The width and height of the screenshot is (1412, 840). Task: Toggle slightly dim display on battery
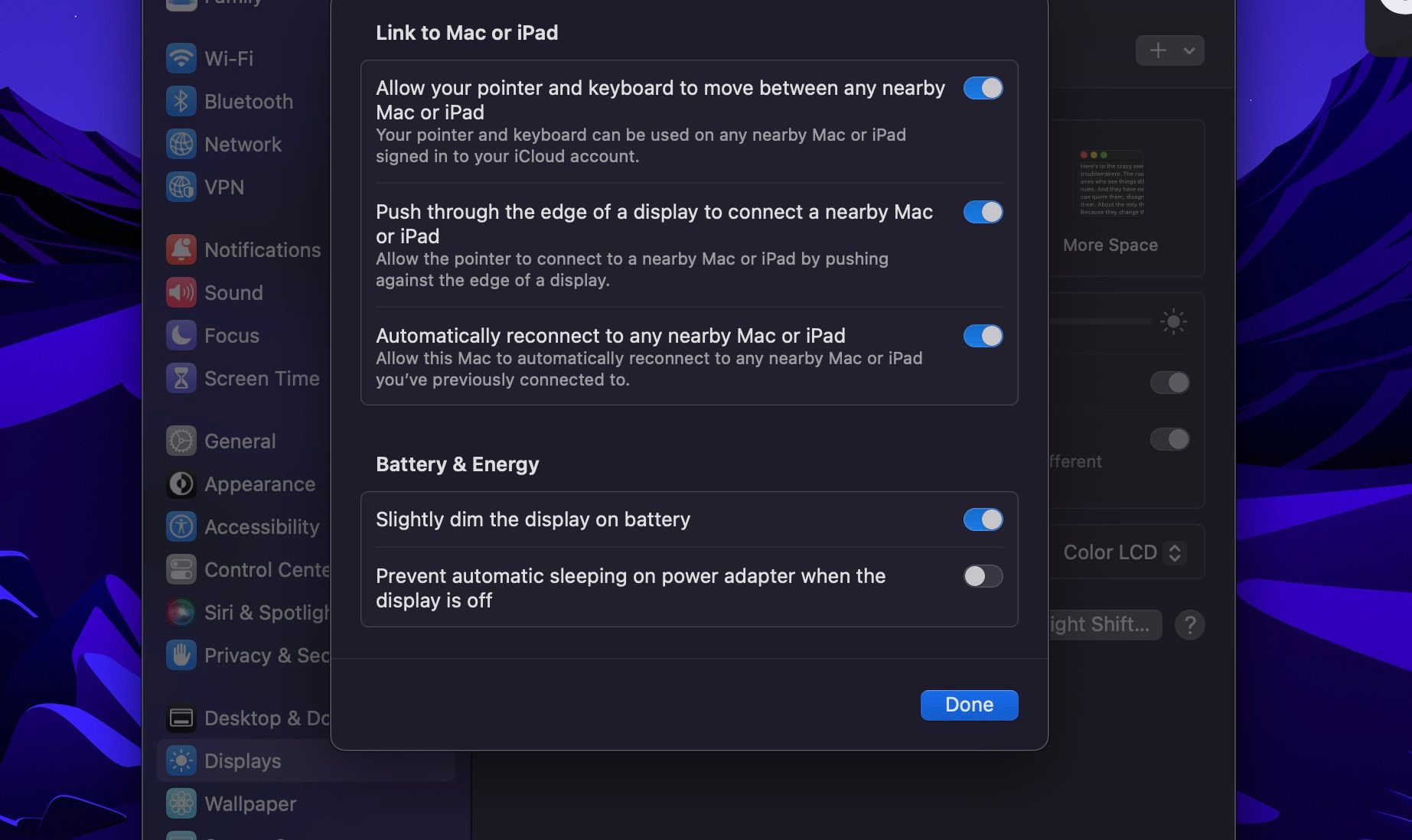[983, 520]
